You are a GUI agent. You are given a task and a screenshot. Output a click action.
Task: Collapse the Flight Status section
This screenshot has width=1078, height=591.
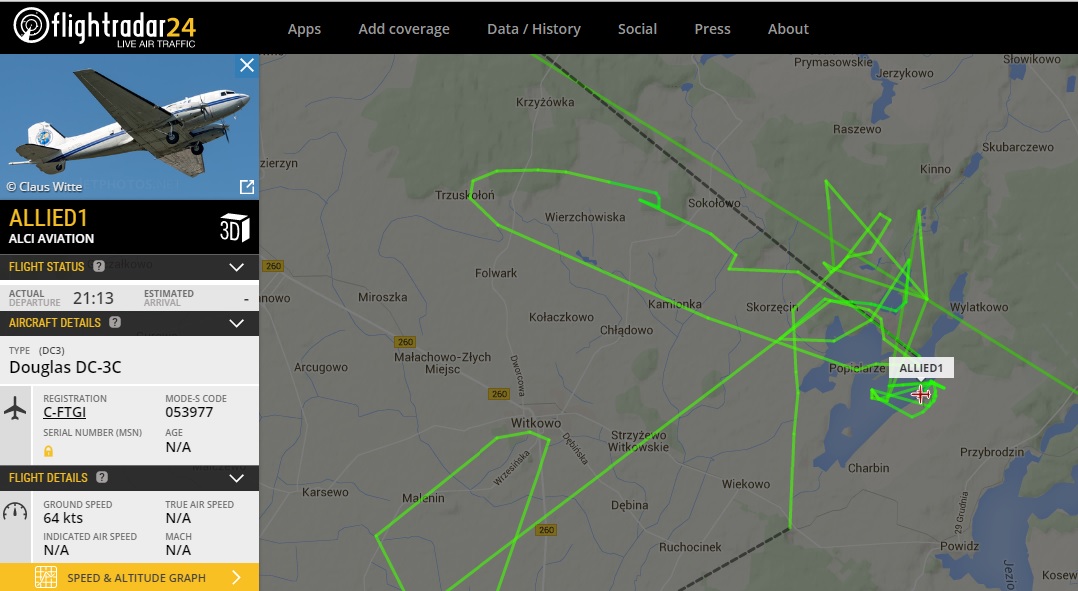tap(236, 267)
